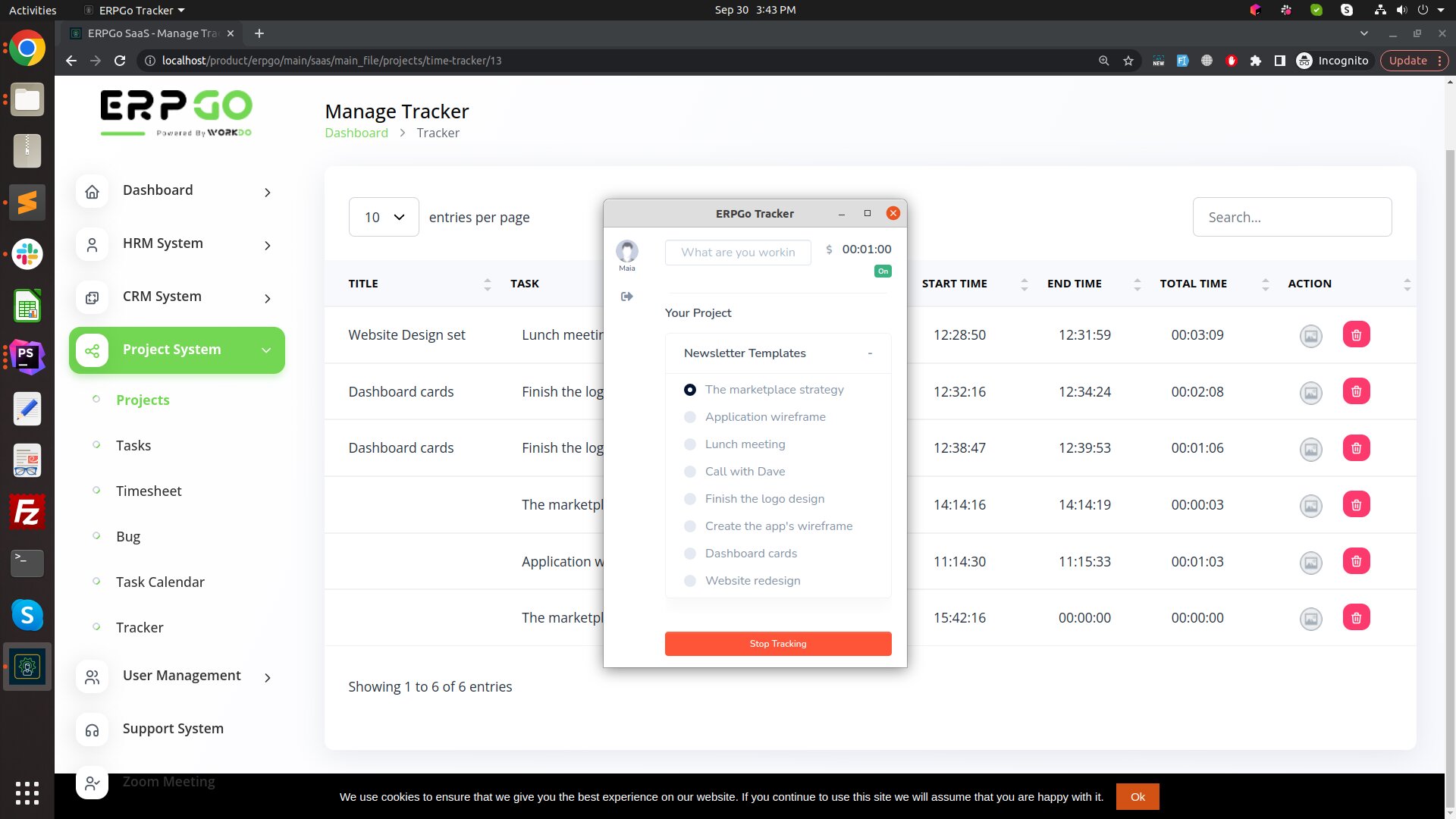Viewport: 1456px width, 819px height.
Task: Open FileZilla from the Ubuntu dock
Action: point(27,512)
